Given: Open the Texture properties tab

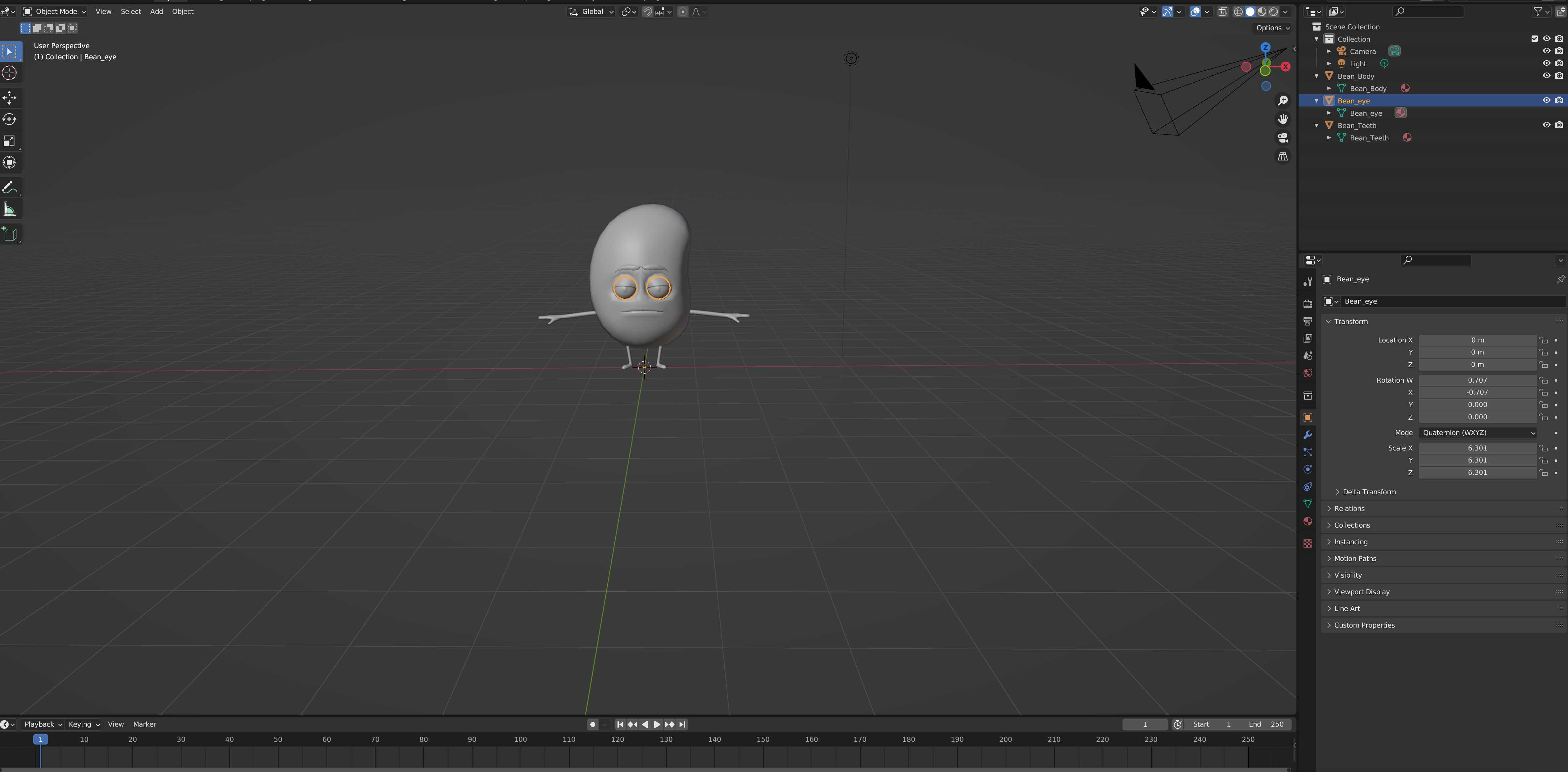Looking at the screenshot, I should point(1308,543).
